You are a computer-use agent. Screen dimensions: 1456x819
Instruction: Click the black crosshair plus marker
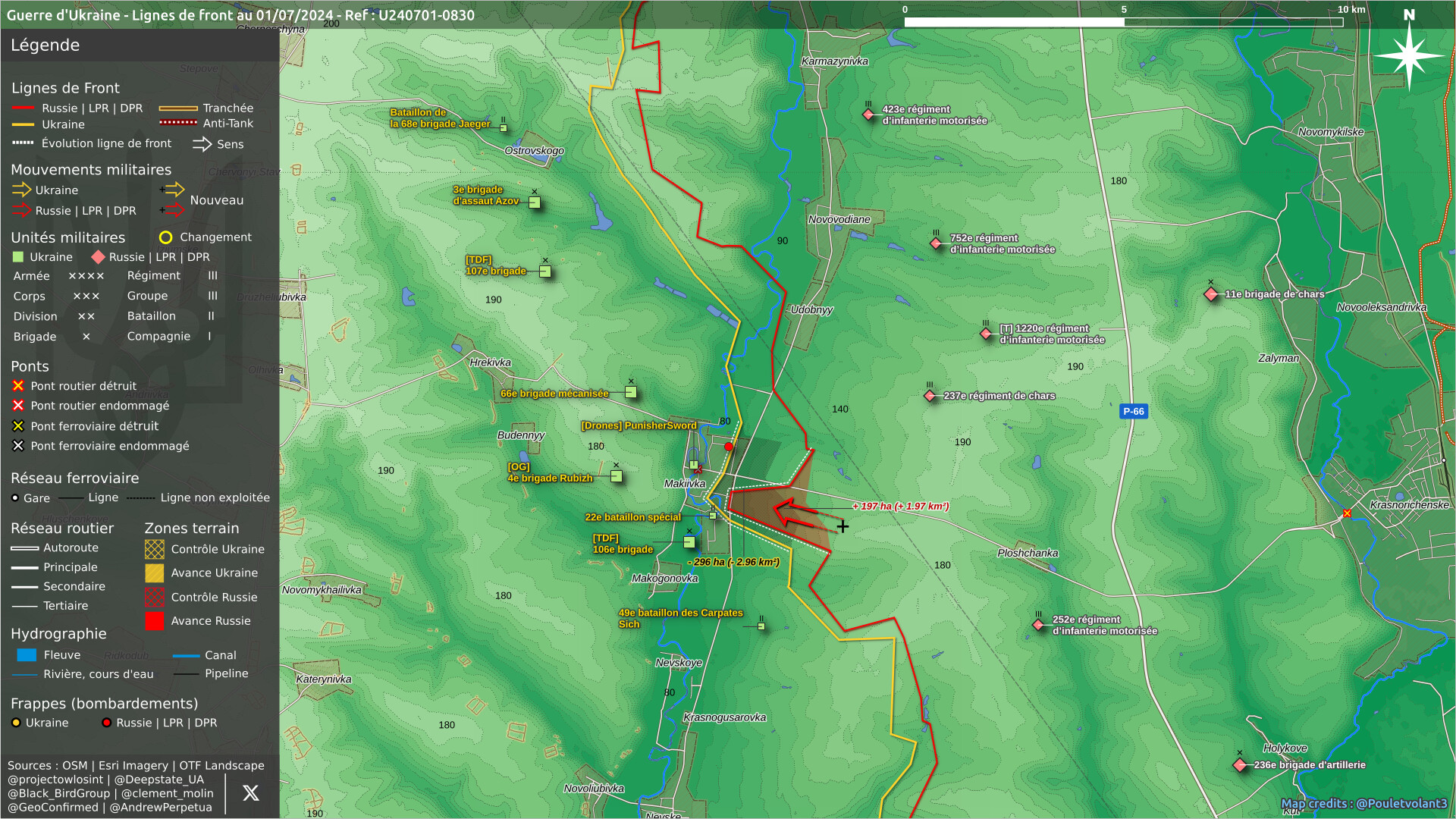click(x=843, y=526)
